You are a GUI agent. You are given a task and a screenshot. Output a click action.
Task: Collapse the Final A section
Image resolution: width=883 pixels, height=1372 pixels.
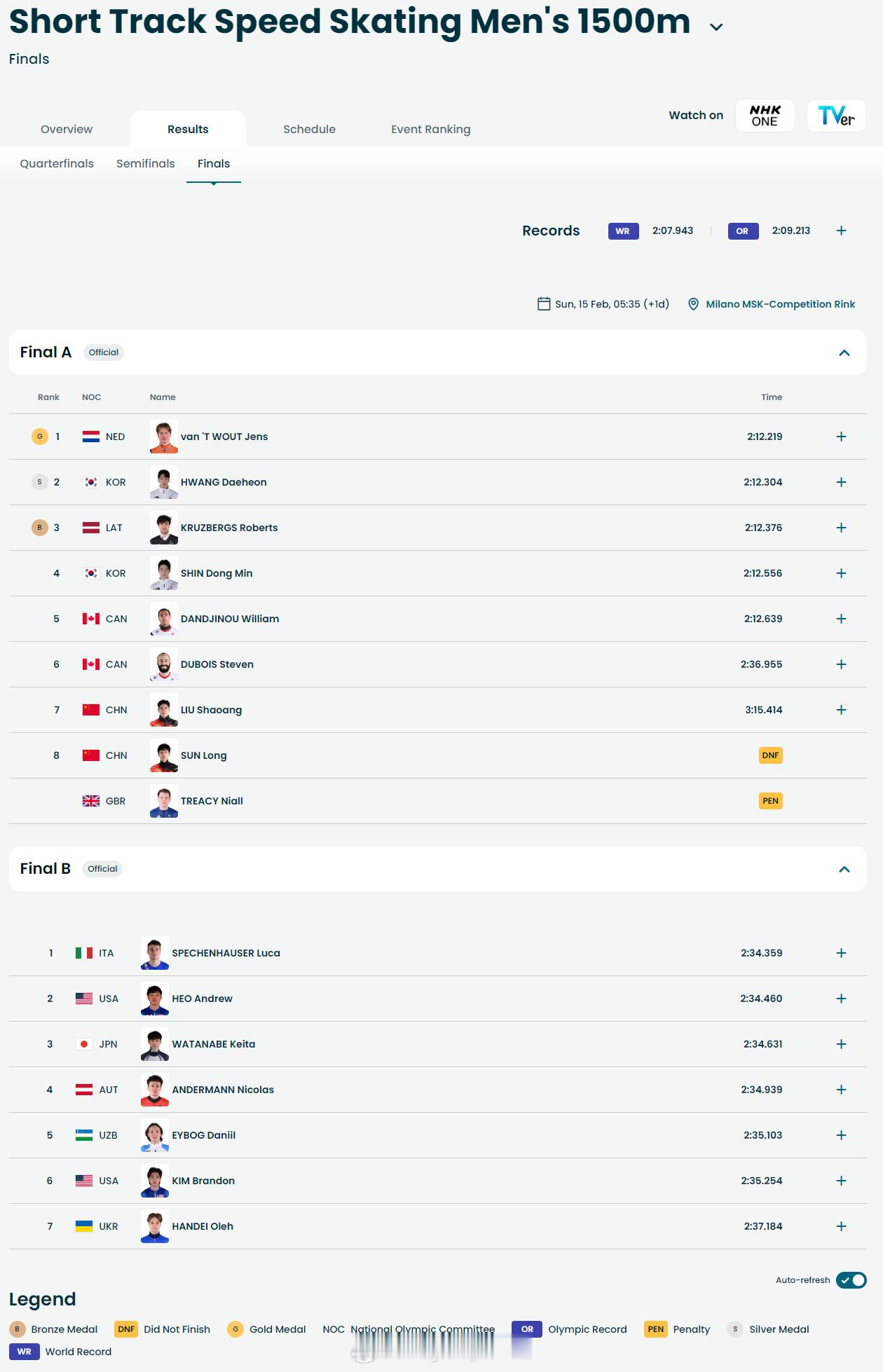tap(844, 352)
